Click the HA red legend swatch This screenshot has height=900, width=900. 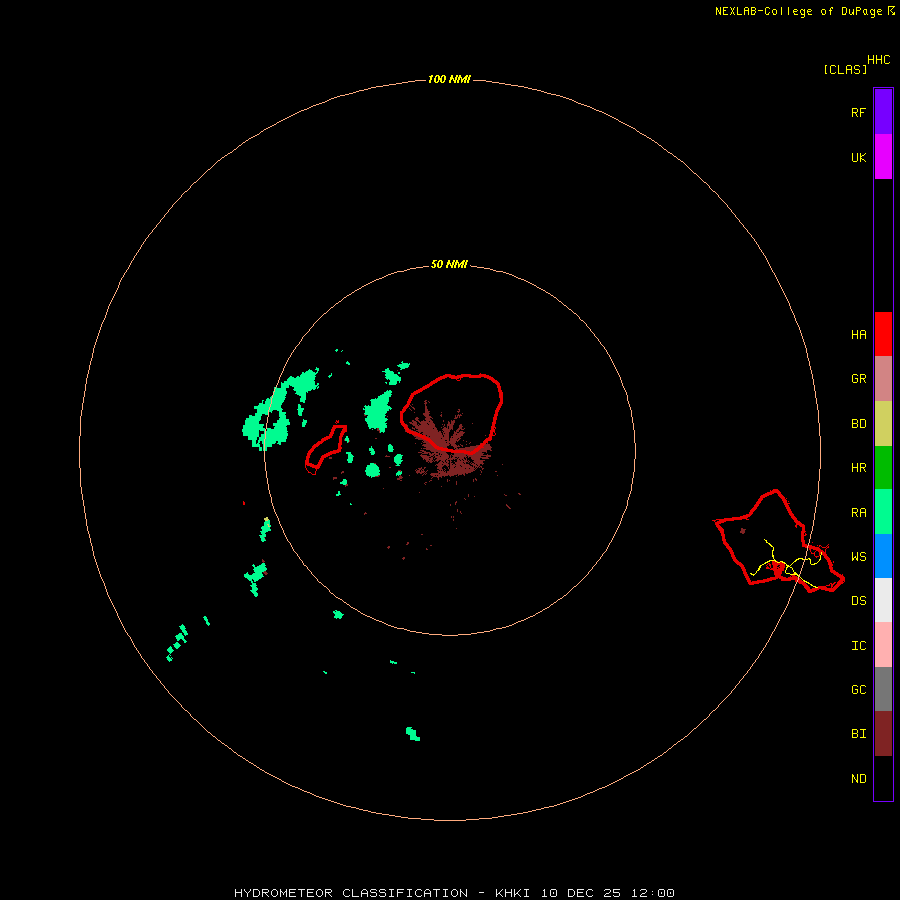tap(883, 334)
